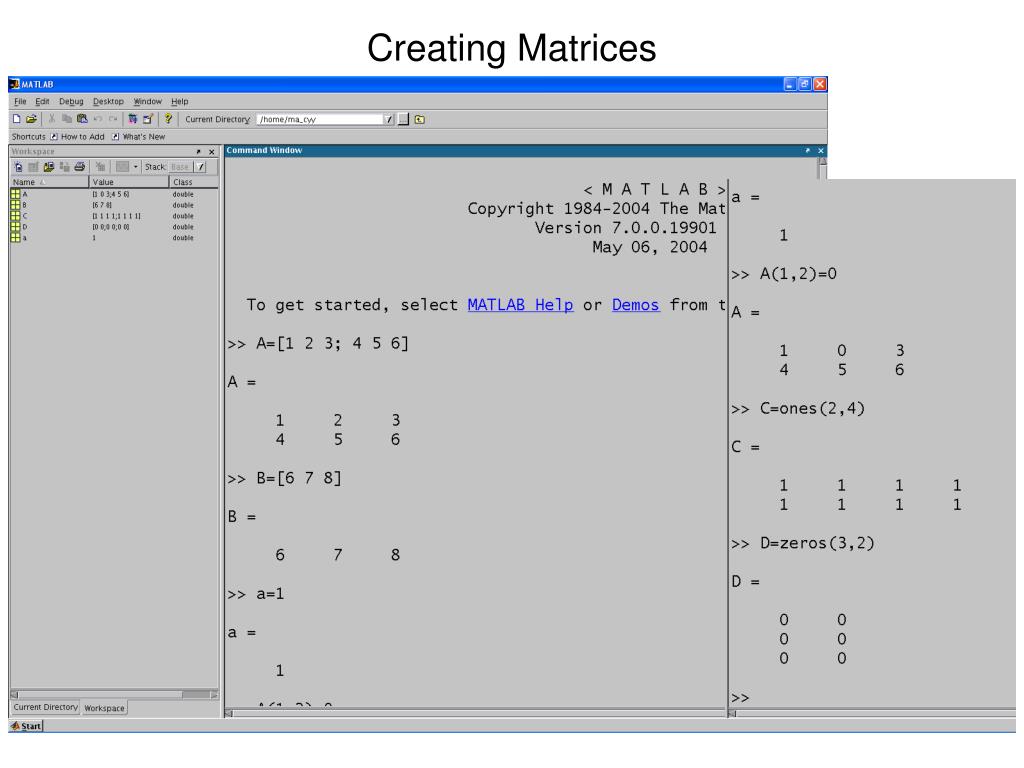Create a new M-file with toolbar icon
The image size is (1024, 768).
coord(17,119)
